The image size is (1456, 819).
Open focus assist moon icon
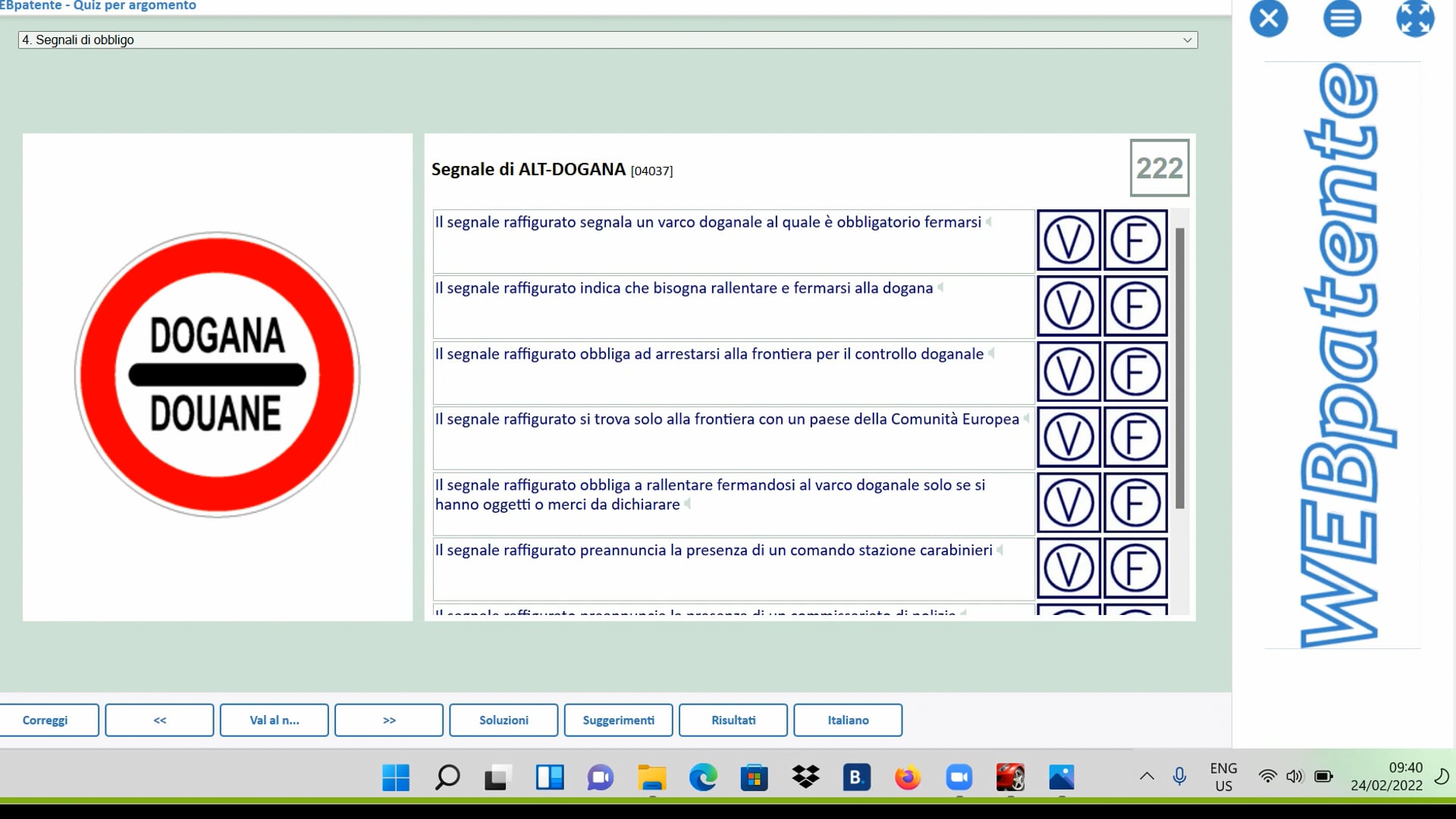[1442, 777]
